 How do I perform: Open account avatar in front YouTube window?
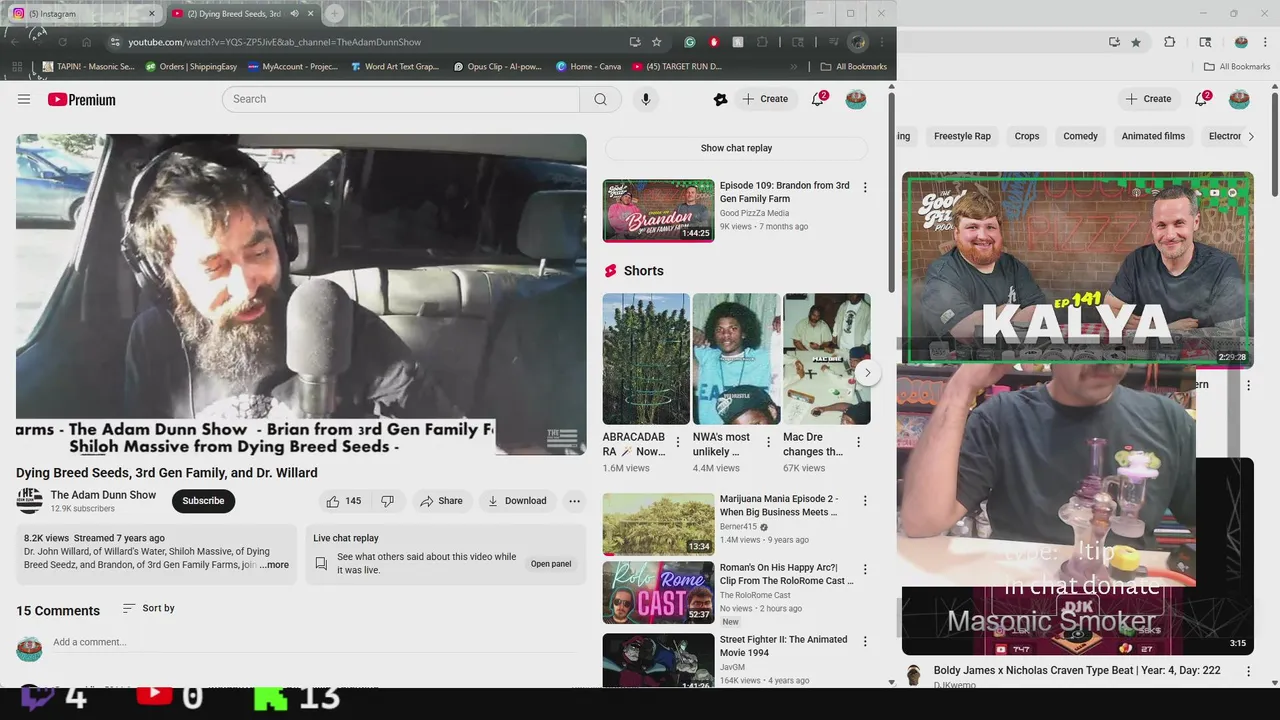tap(856, 99)
